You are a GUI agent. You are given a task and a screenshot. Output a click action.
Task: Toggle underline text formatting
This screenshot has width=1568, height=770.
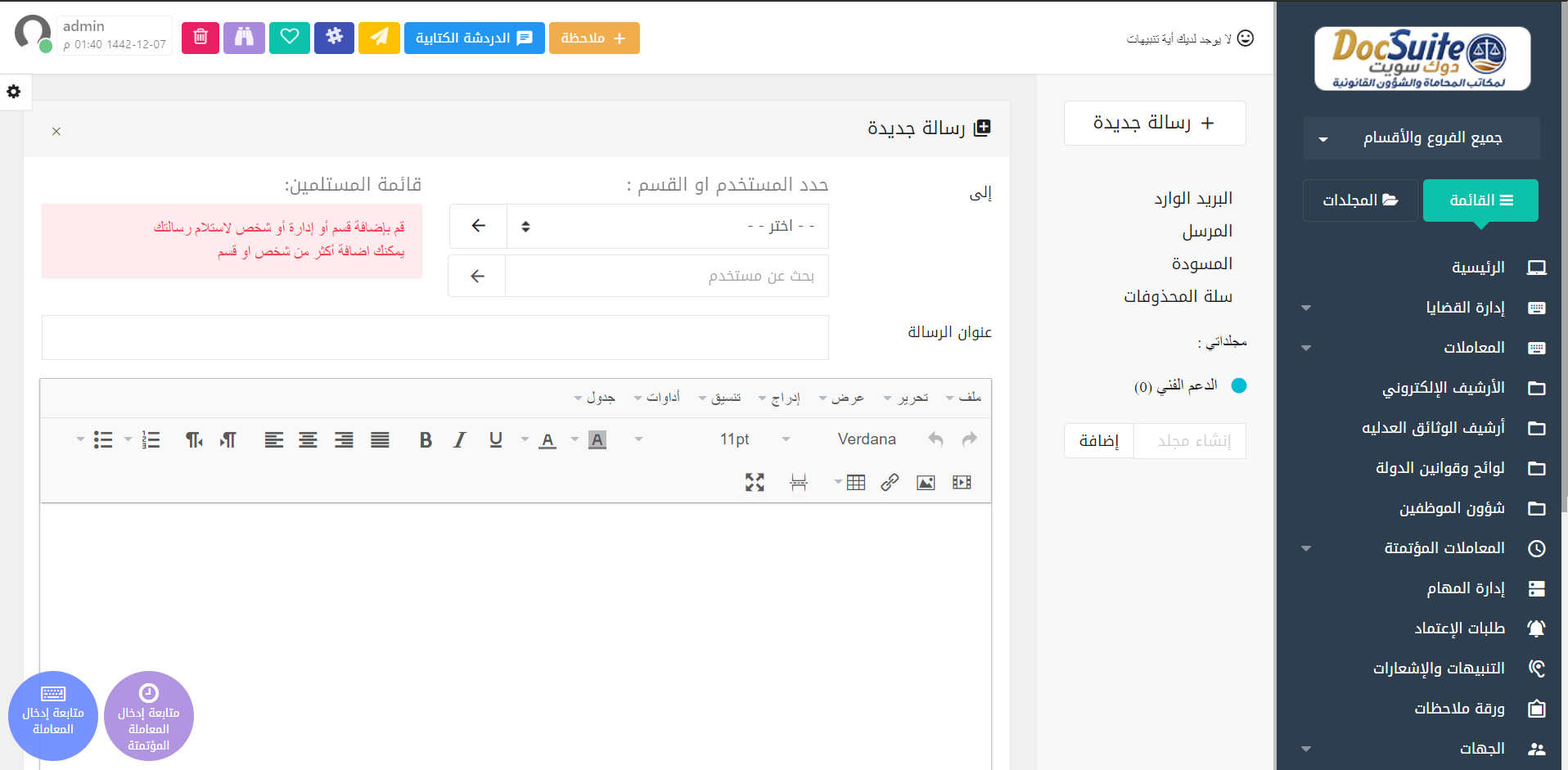(x=495, y=440)
